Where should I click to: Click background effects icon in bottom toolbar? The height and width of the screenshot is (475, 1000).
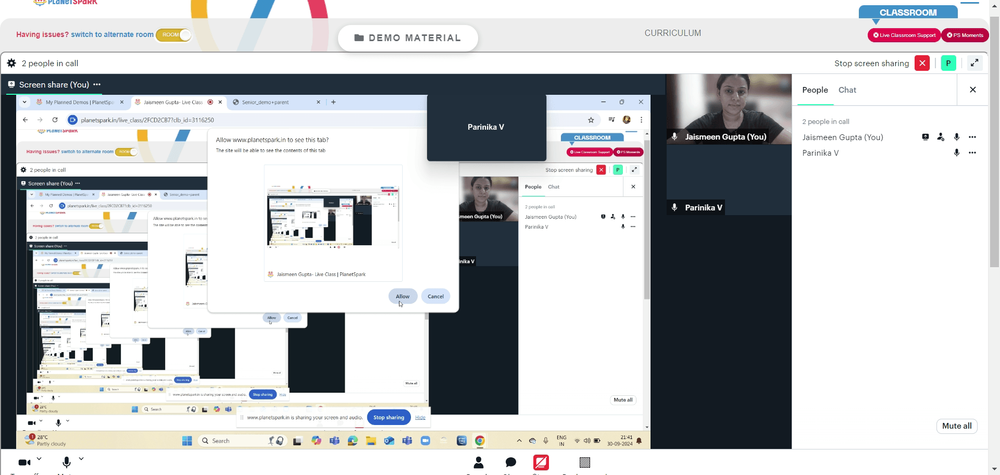click(x=585, y=462)
